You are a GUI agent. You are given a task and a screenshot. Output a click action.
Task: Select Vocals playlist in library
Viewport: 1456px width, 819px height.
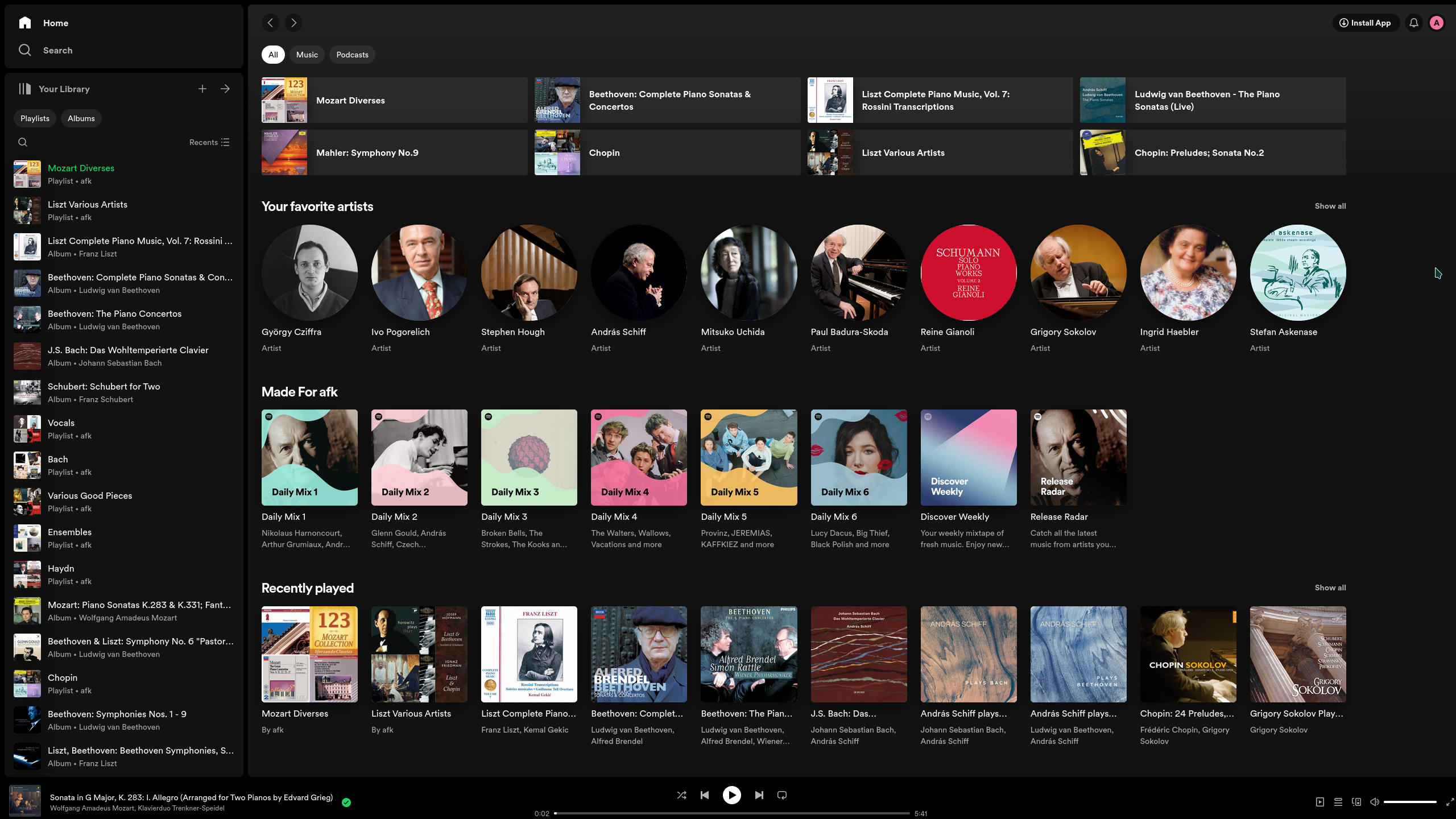click(124, 429)
